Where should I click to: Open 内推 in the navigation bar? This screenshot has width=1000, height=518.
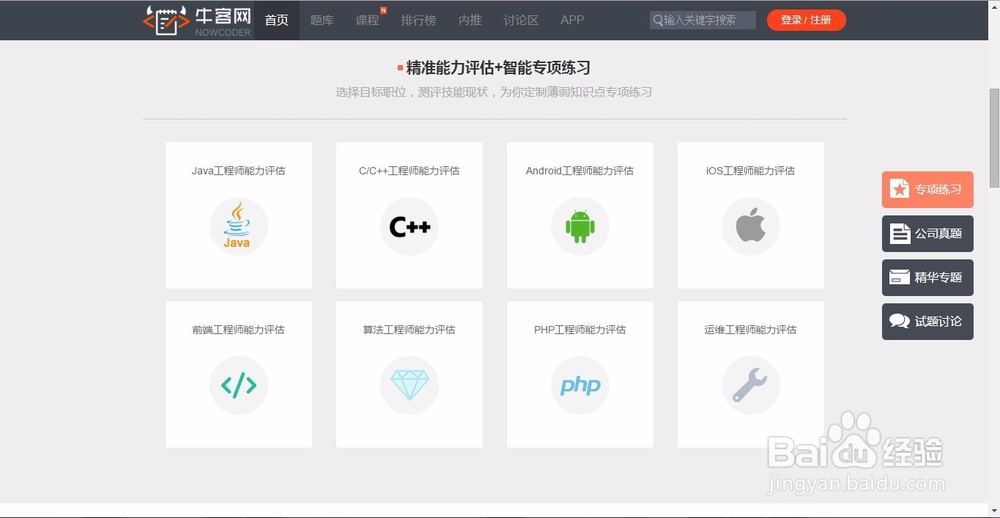(x=470, y=20)
